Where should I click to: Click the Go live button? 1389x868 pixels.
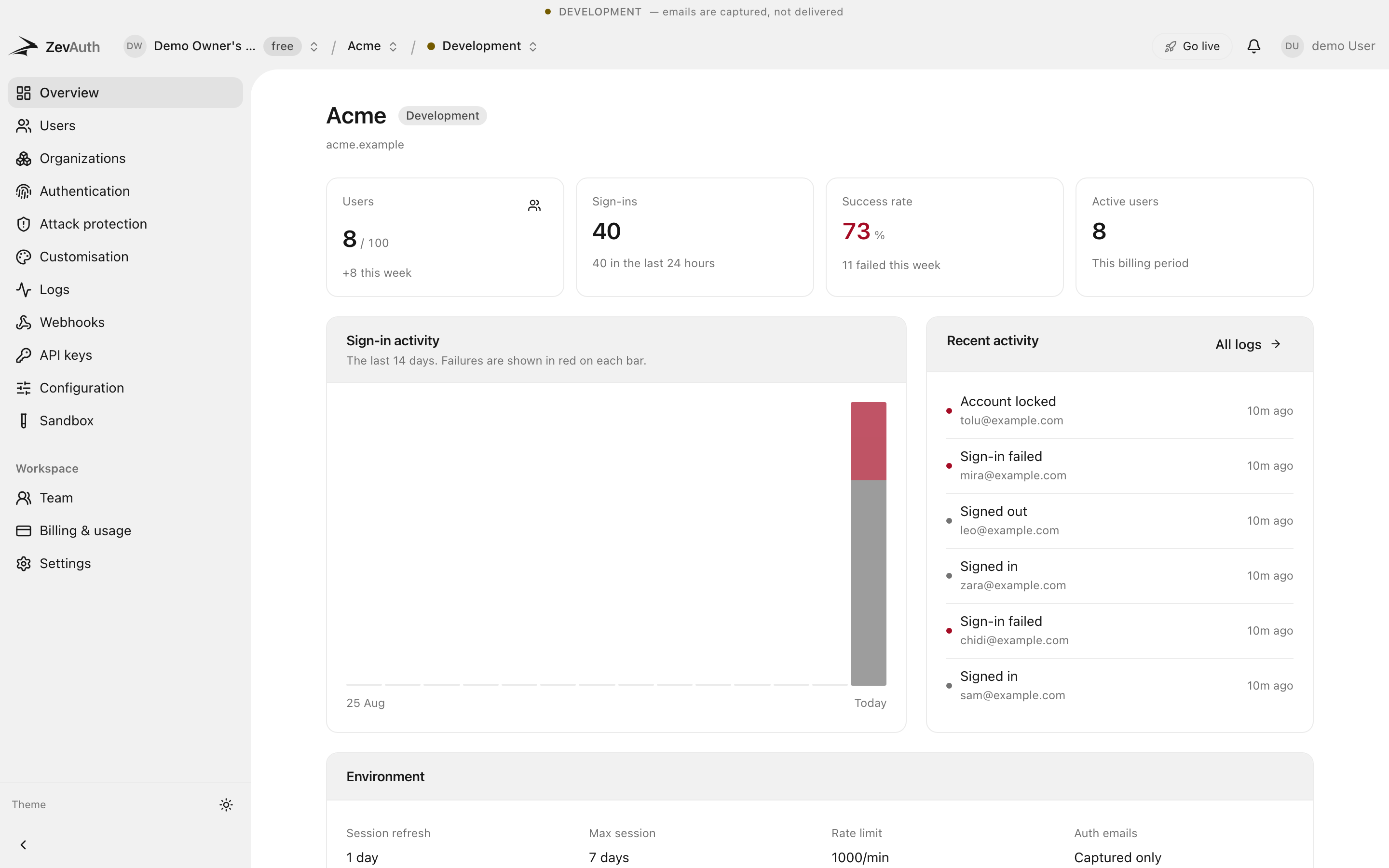point(1192,46)
